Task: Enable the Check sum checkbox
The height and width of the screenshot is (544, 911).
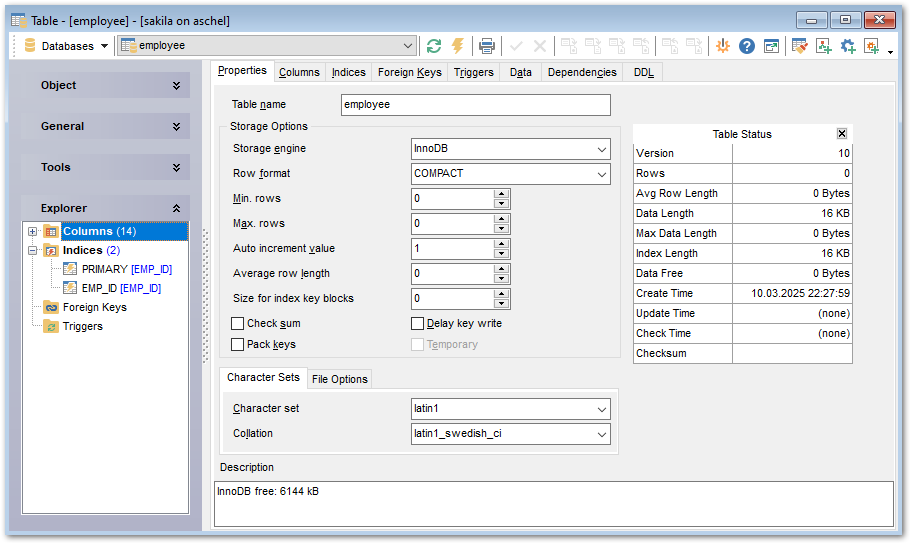Action: (238, 324)
